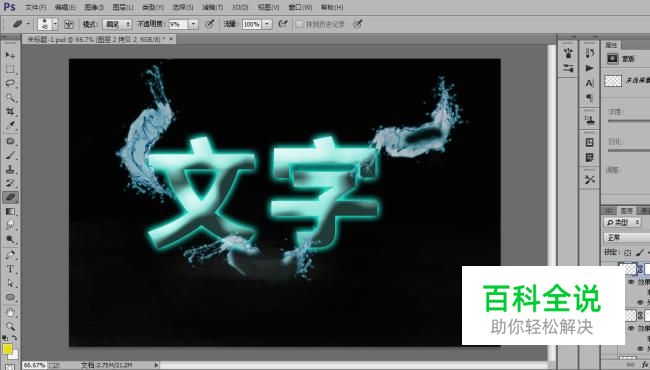
Task: Open the layer blend mode dropdown
Action: [x=627, y=237]
